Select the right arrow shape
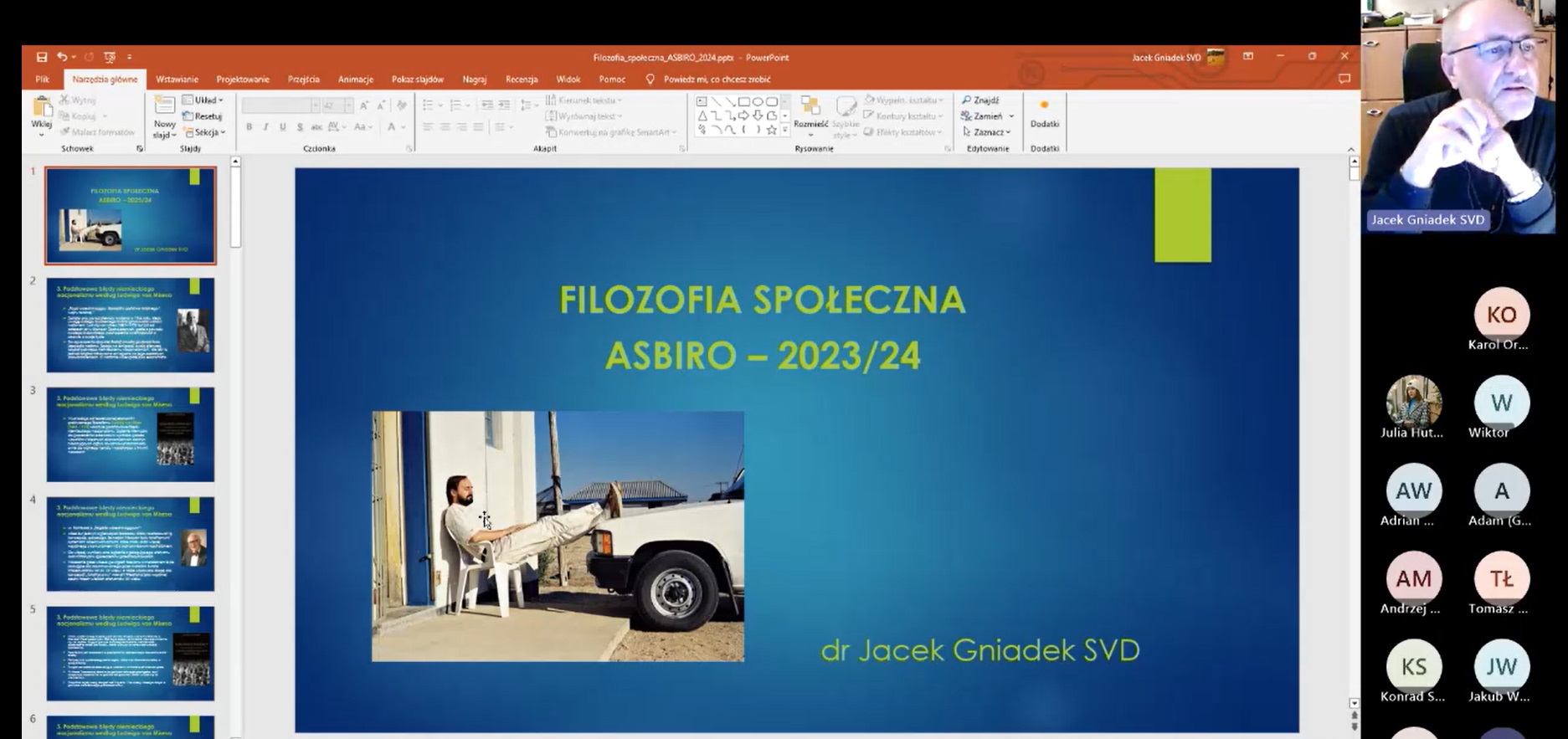The width and height of the screenshot is (1568, 739). pyautogui.click(x=743, y=115)
